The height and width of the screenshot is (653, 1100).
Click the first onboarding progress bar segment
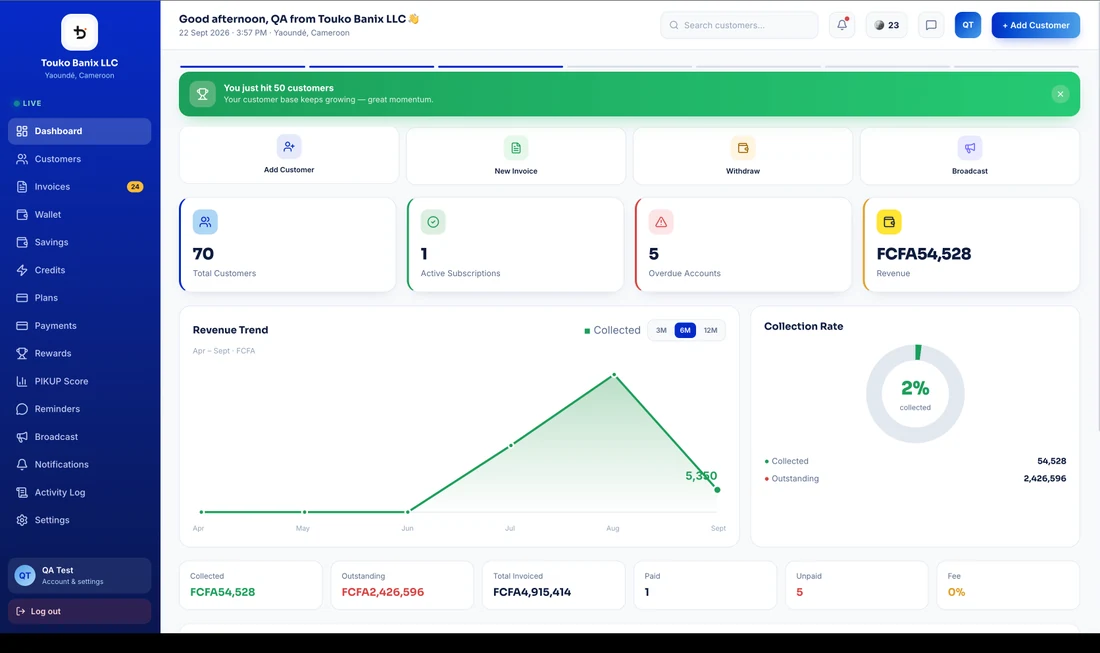pyautogui.click(x=242, y=67)
